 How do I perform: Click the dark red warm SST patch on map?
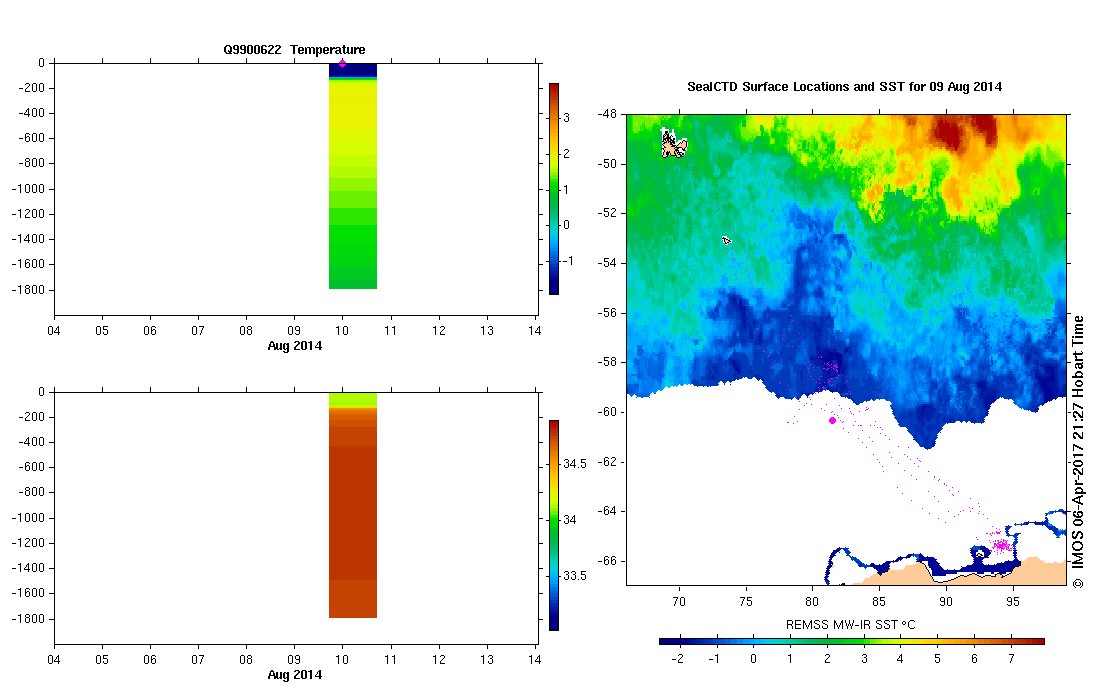pos(964,132)
